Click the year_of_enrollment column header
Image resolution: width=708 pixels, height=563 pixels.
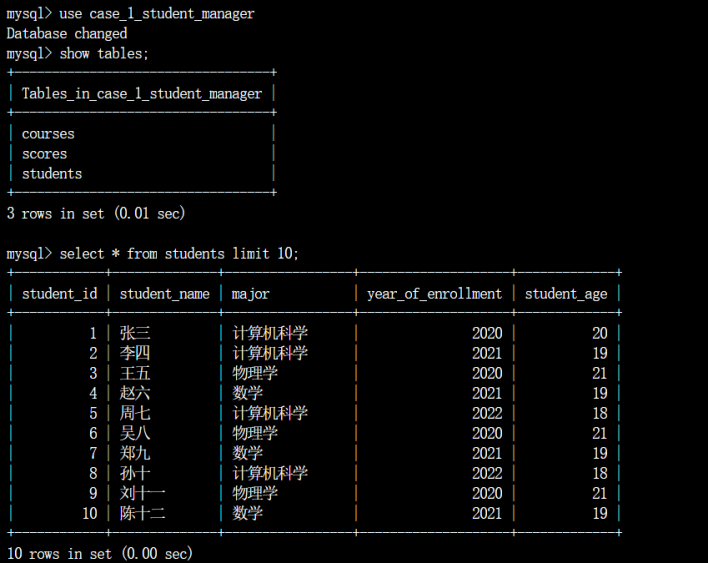(434, 294)
